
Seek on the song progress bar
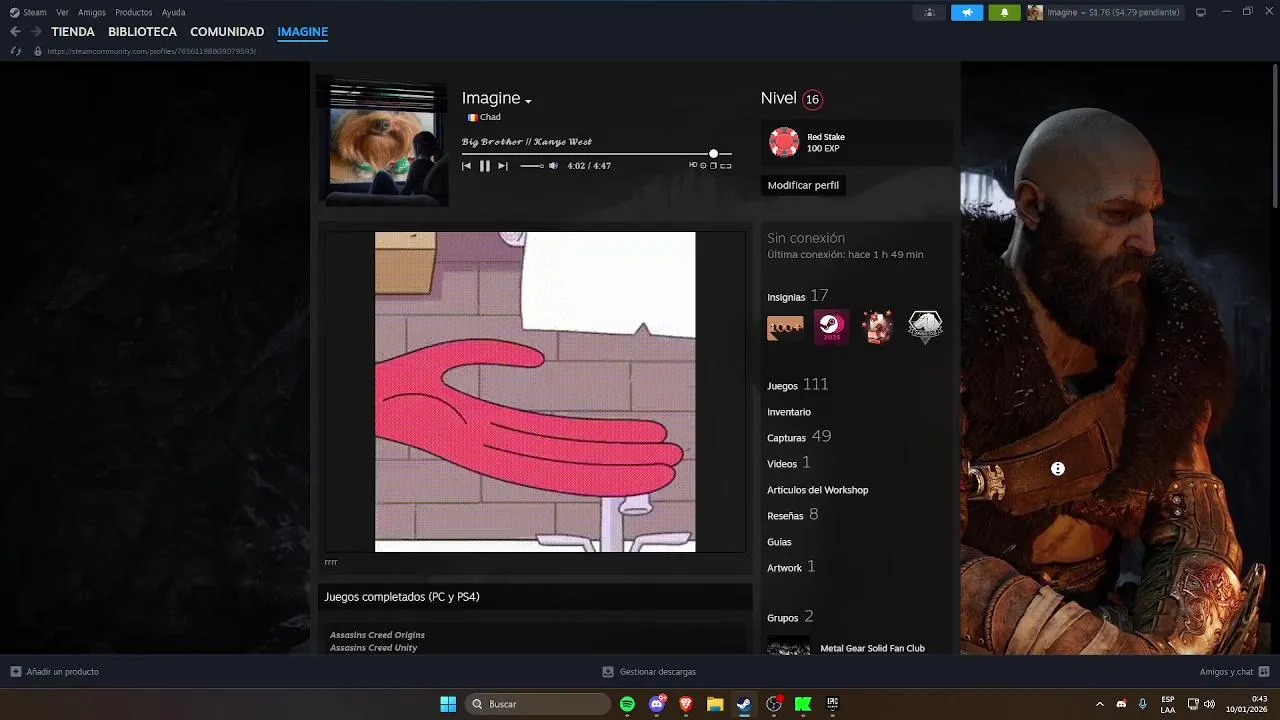coord(596,154)
